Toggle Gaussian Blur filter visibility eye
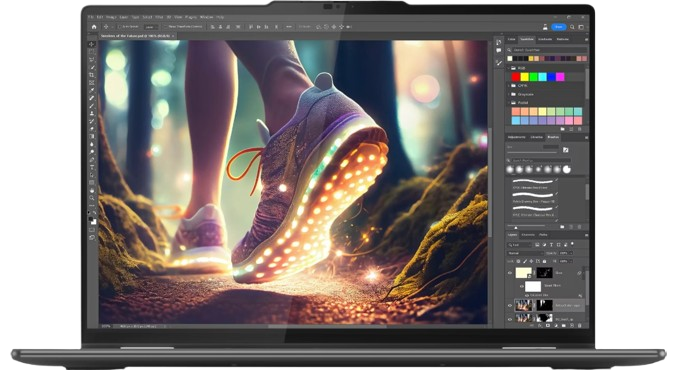Image resolution: width=674 pixels, height=370 pixels. pos(527,296)
